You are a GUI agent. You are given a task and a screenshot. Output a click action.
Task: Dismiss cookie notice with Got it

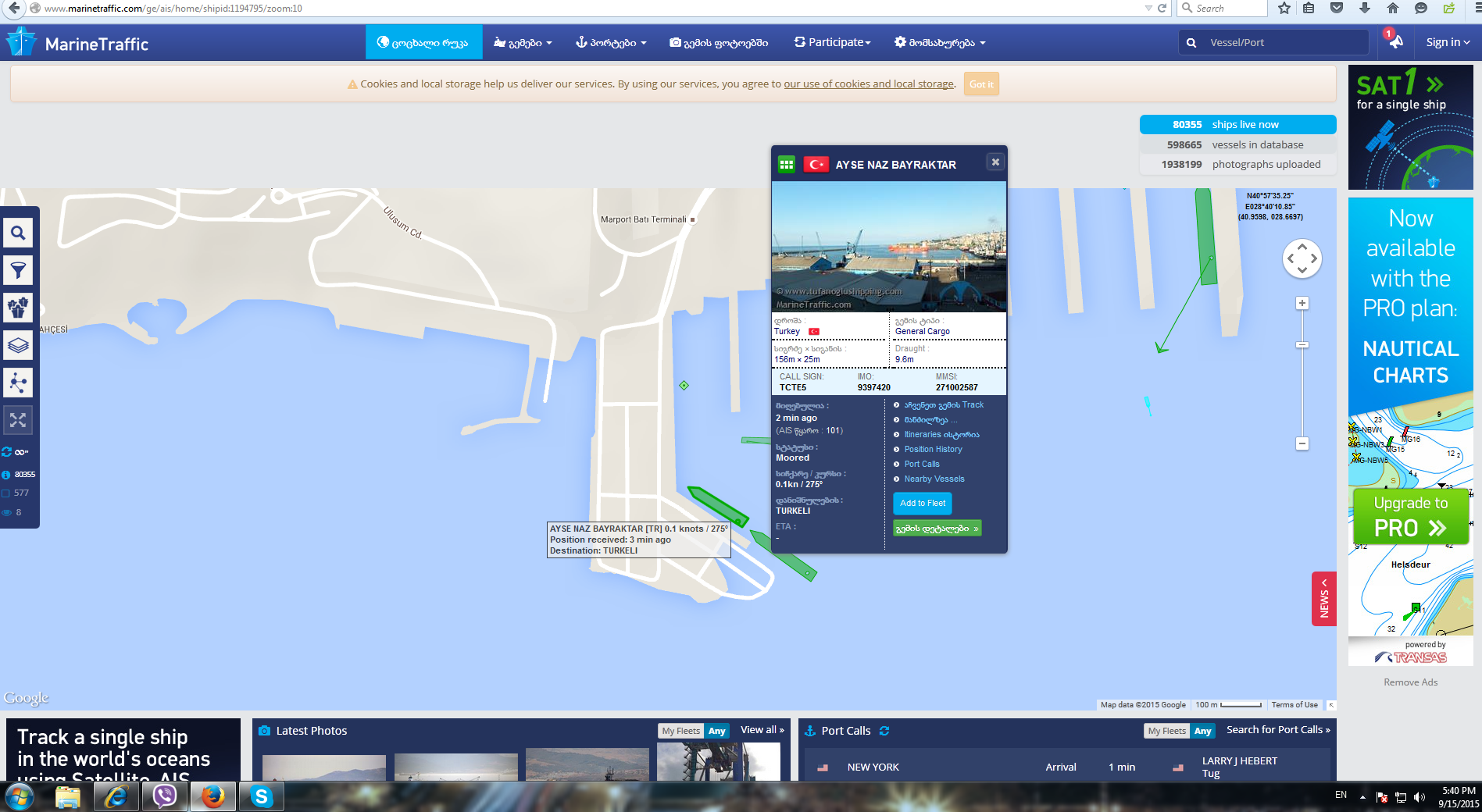(981, 84)
